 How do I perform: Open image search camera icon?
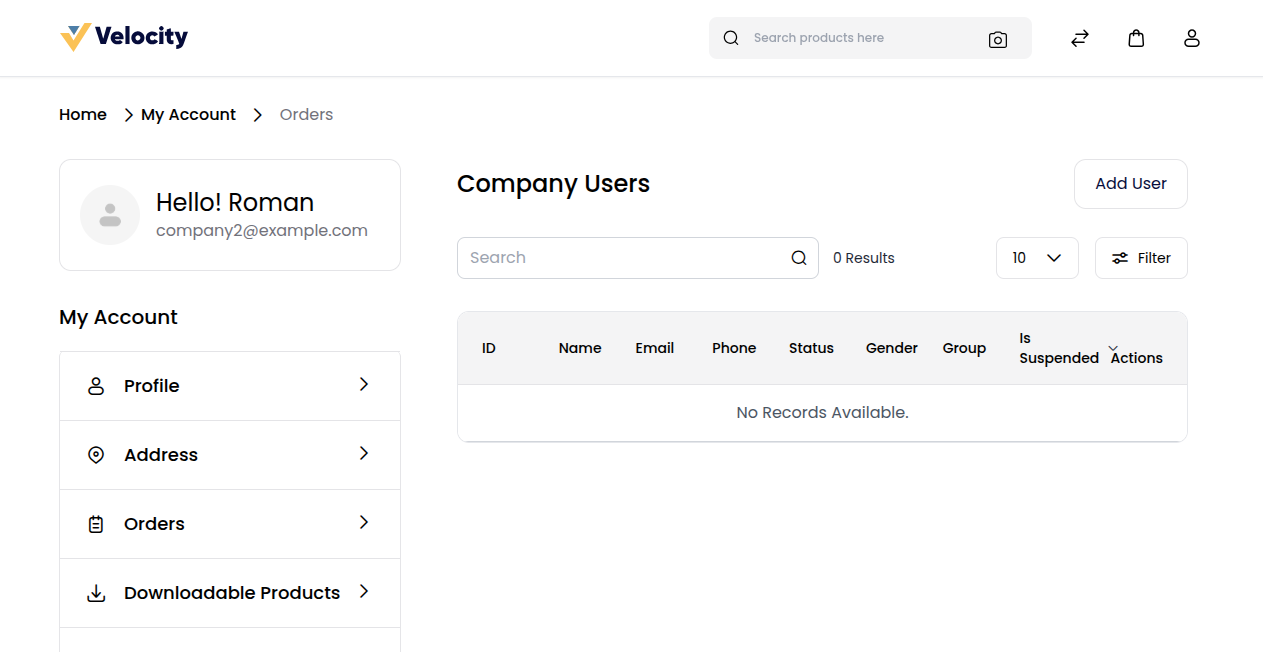click(x=997, y=39)
